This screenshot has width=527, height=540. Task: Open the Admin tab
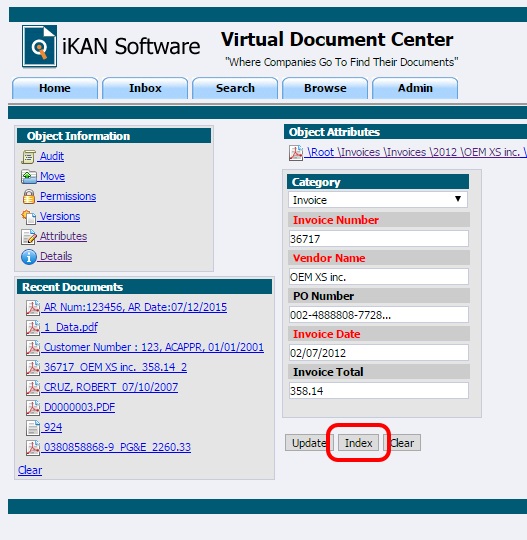[415, 88]
